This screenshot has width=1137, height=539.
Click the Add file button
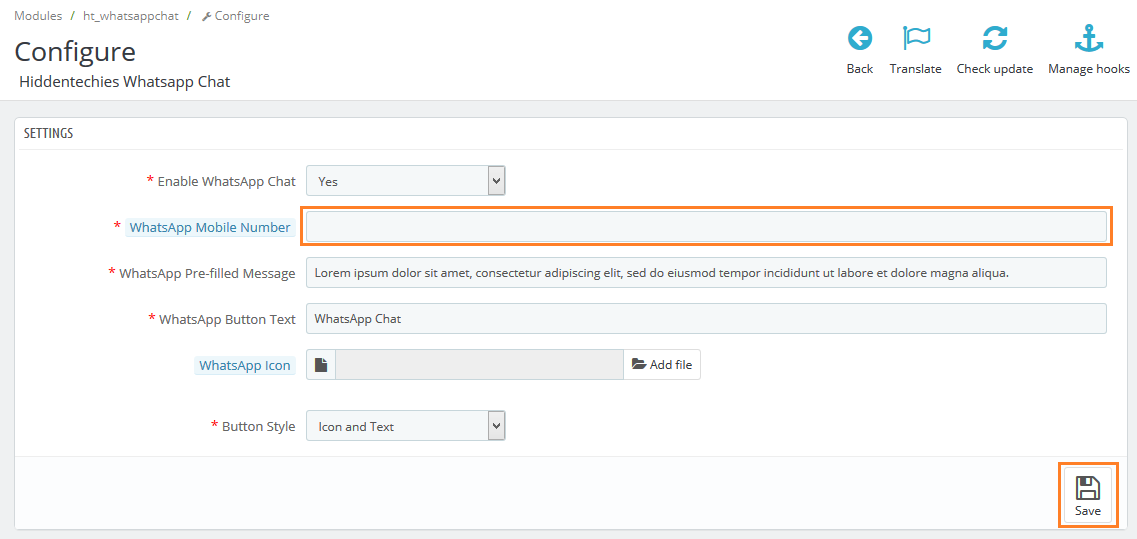(661, 364)
